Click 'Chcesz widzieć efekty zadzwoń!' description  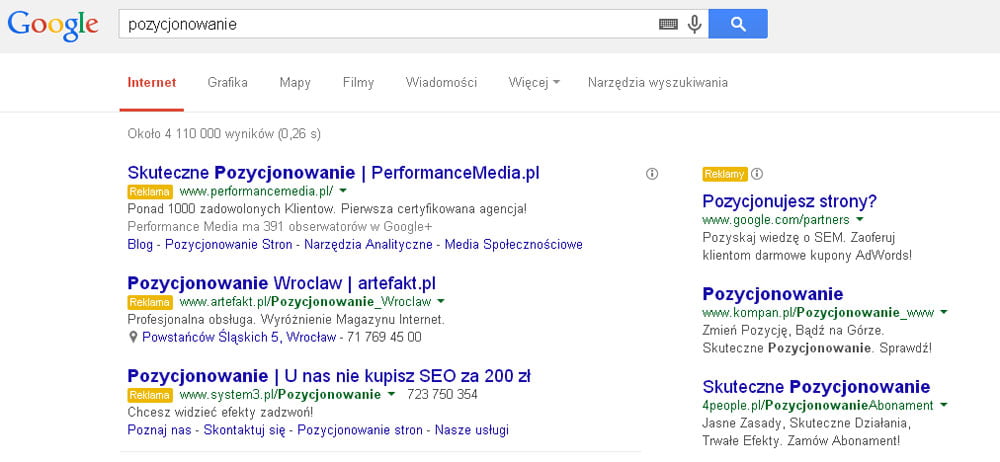[x=220, y=412]
